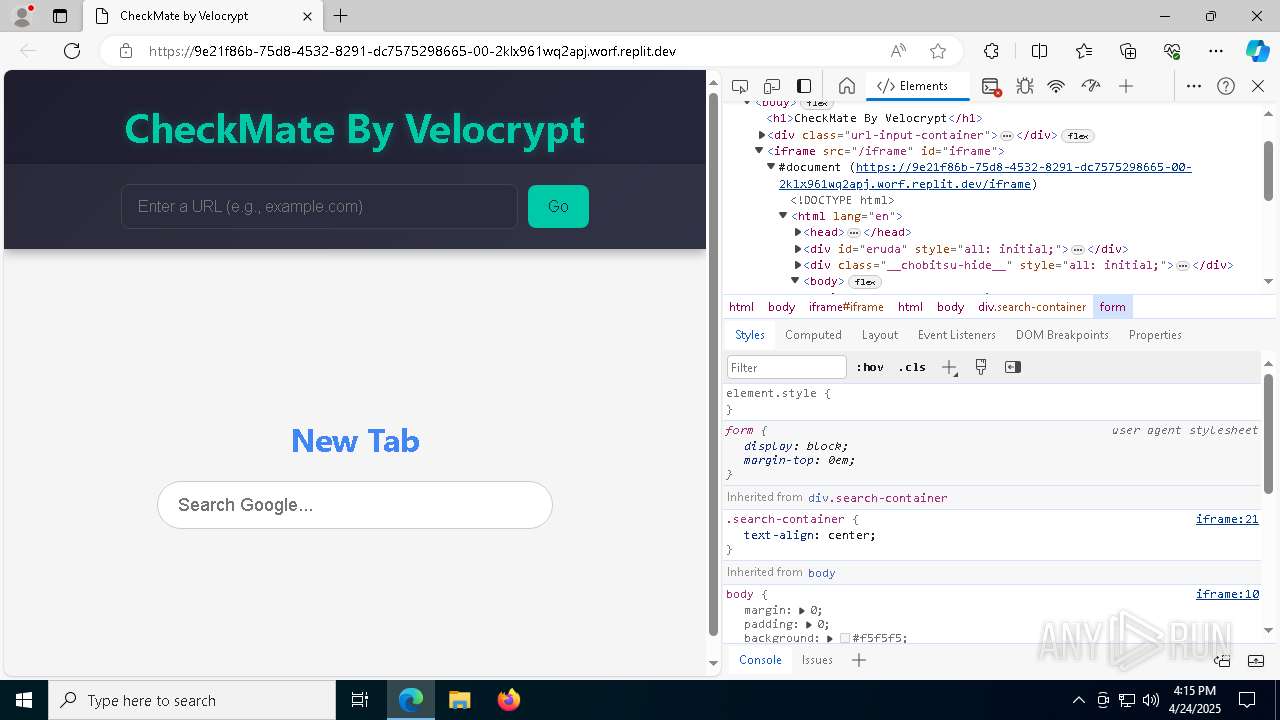Screen dimensions: 1280x720
Task: Open the Layout tab
Action: [x=880, y=335]
